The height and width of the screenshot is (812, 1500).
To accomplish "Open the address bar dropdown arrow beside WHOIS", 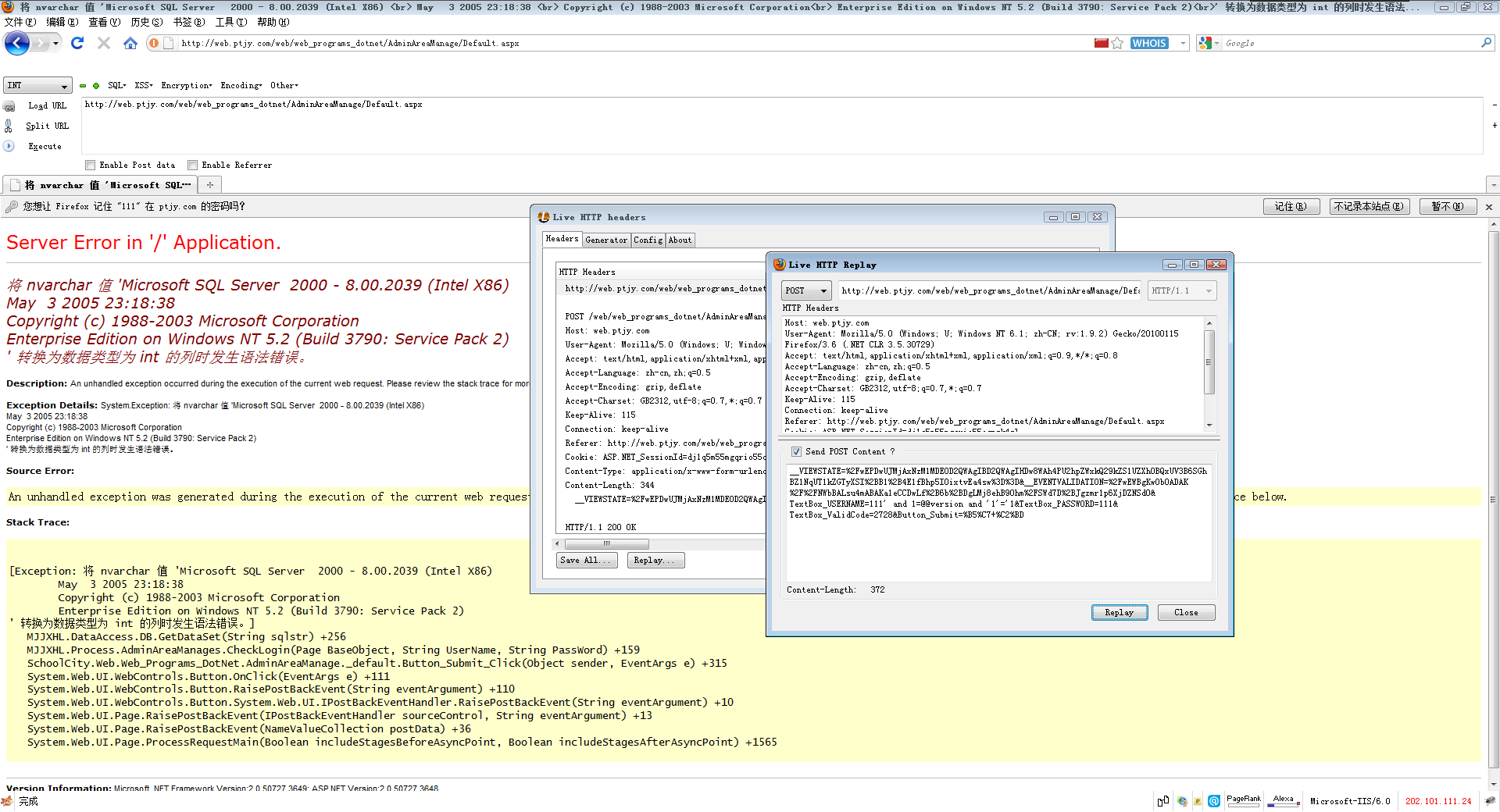I will 1183,43.
